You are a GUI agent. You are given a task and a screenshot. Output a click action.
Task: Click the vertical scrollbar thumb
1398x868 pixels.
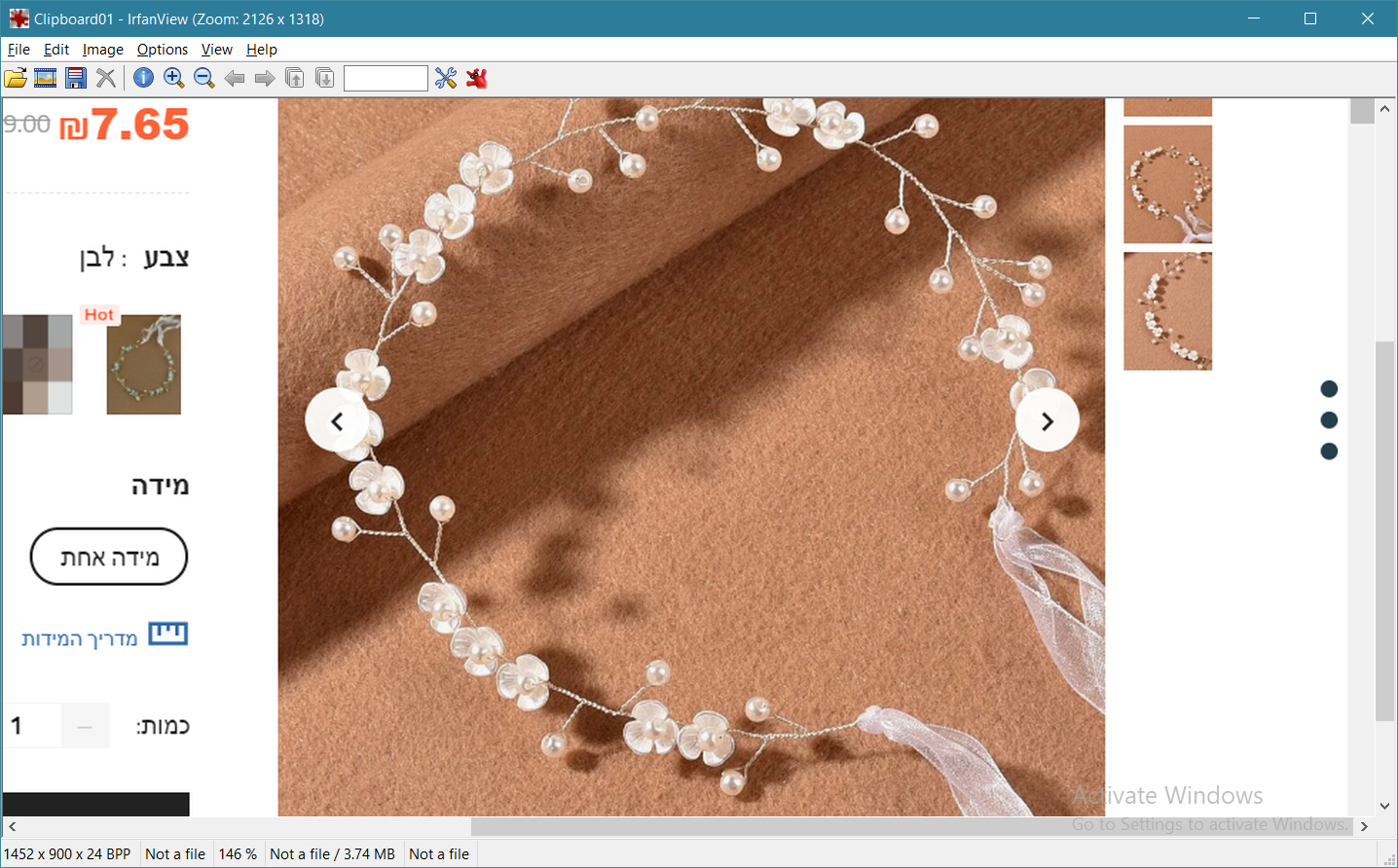(1385, 531)
